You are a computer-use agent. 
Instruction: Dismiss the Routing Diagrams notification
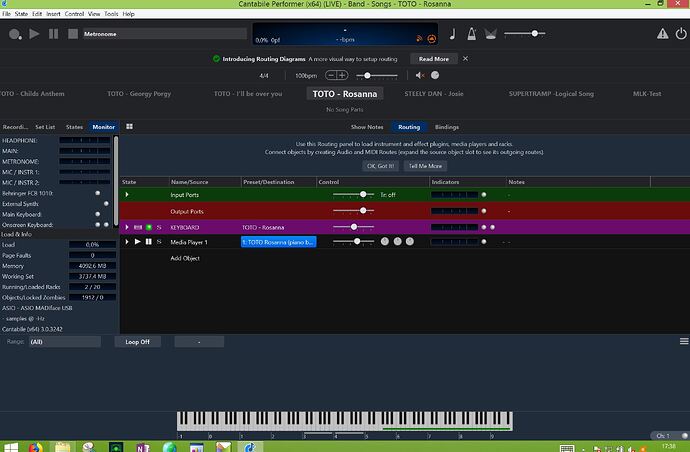coord(465,59)
